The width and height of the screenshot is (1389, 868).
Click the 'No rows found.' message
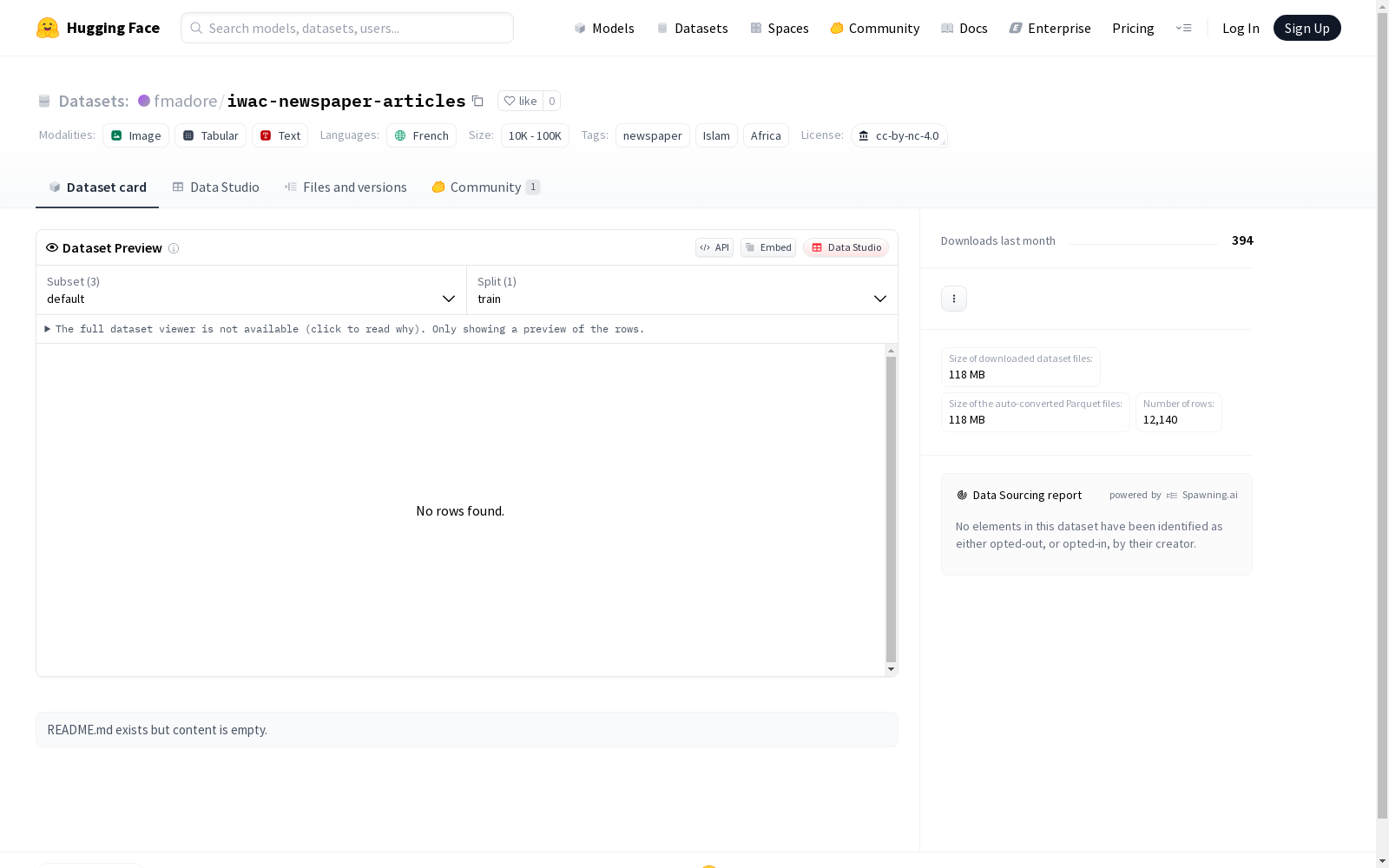click(460, 511)
